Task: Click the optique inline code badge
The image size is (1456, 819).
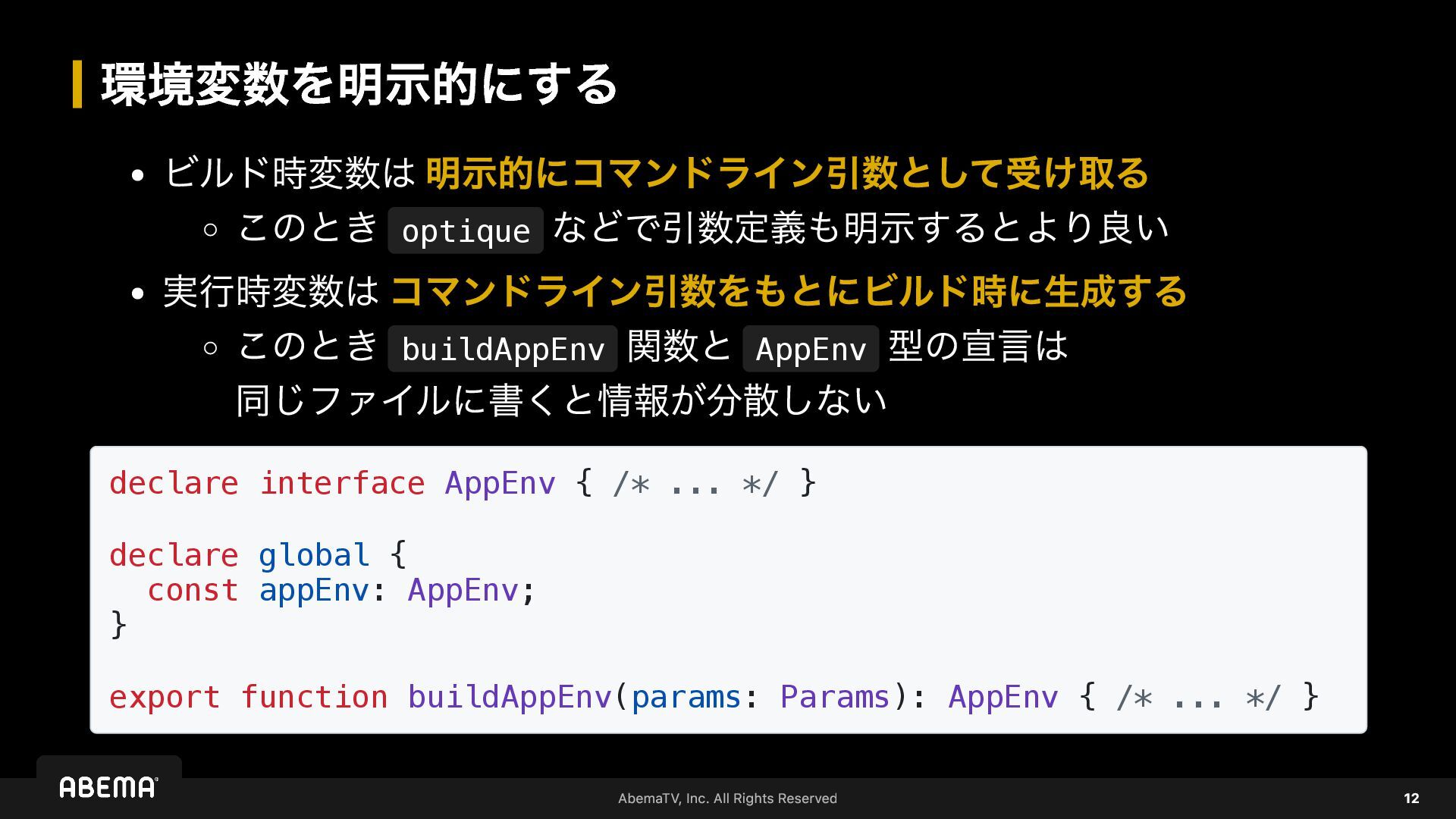Action: click(x=465, y=231)
